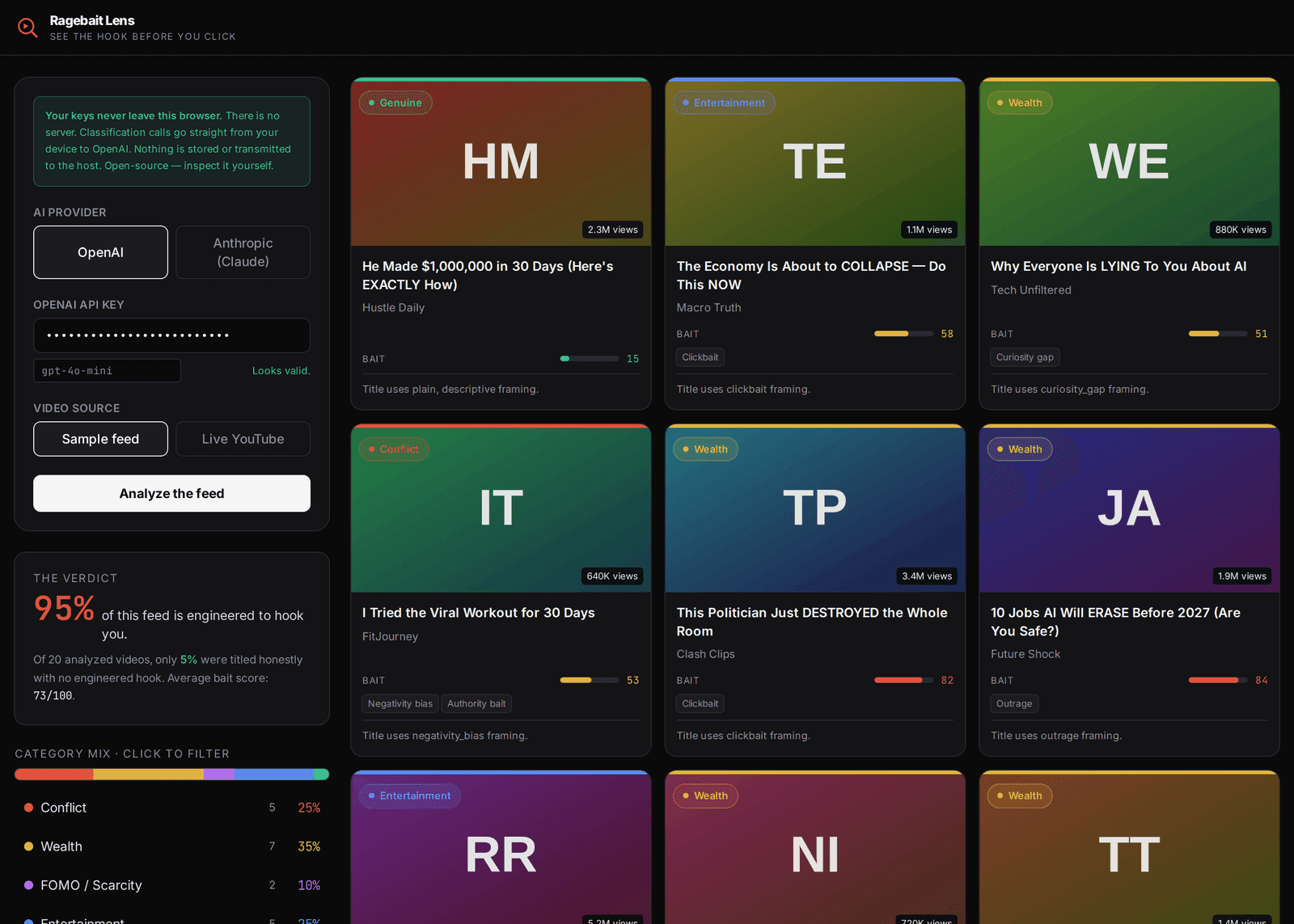Open title 'He Made $1,000,000 in 30 Days'

[x=488, y=275]
